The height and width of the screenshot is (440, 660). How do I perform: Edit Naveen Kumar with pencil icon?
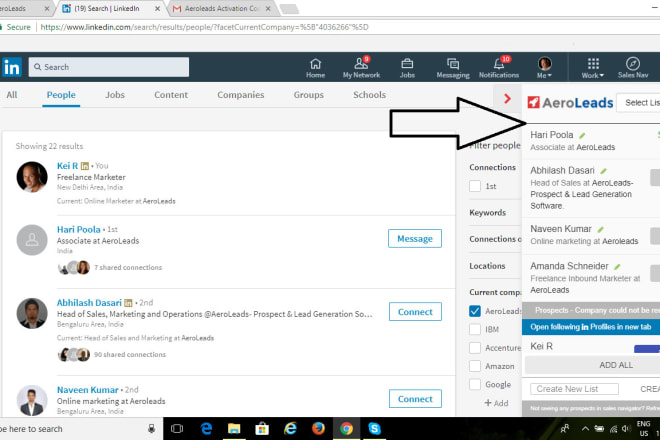(601, 229)
